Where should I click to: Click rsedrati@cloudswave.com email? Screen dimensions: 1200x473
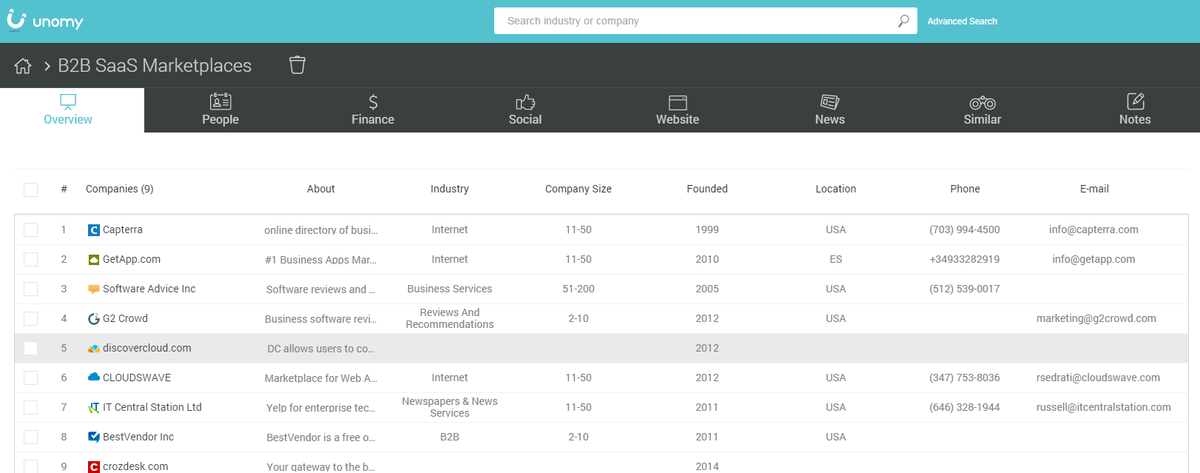pyautogui.click(x=1098, y=378)
